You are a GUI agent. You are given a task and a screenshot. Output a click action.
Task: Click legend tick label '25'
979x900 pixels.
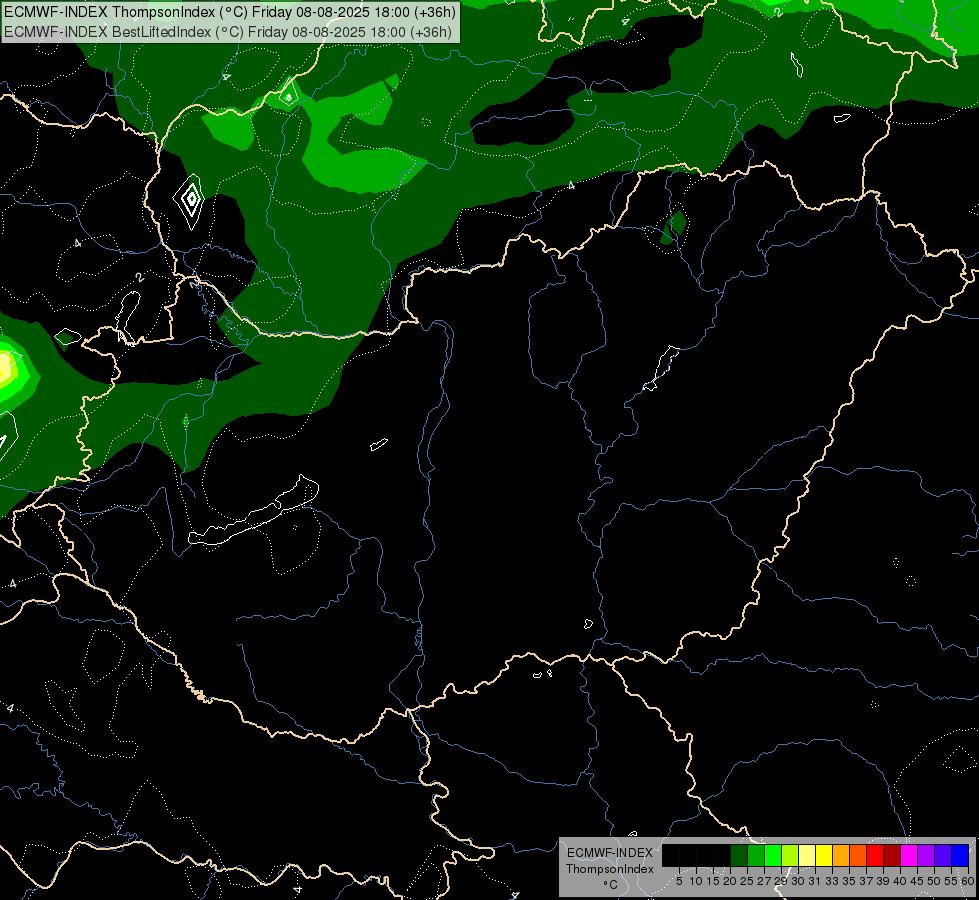click(x=747, y=881)
